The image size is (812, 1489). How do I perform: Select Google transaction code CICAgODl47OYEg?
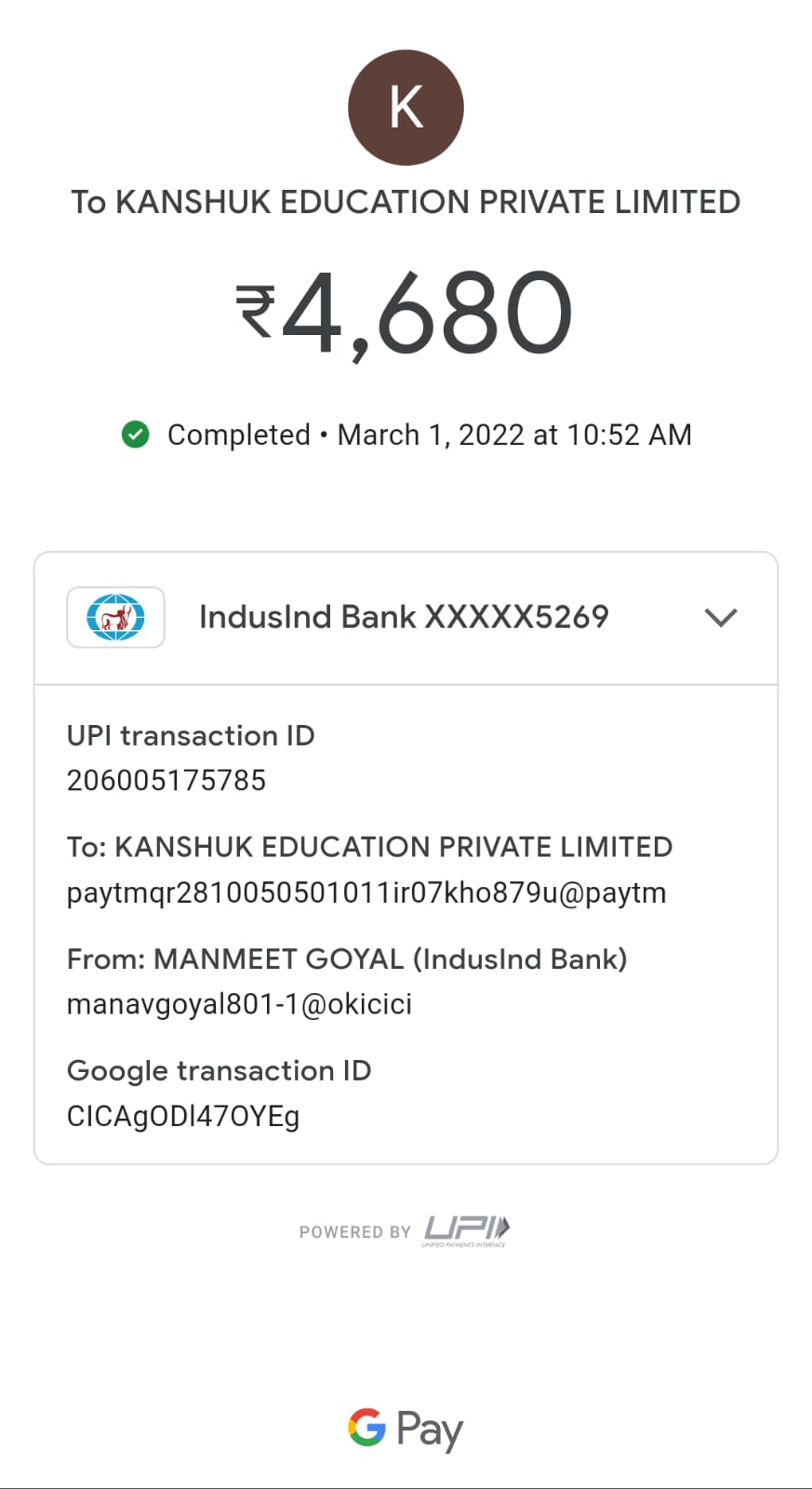(x=183, y=1116)
